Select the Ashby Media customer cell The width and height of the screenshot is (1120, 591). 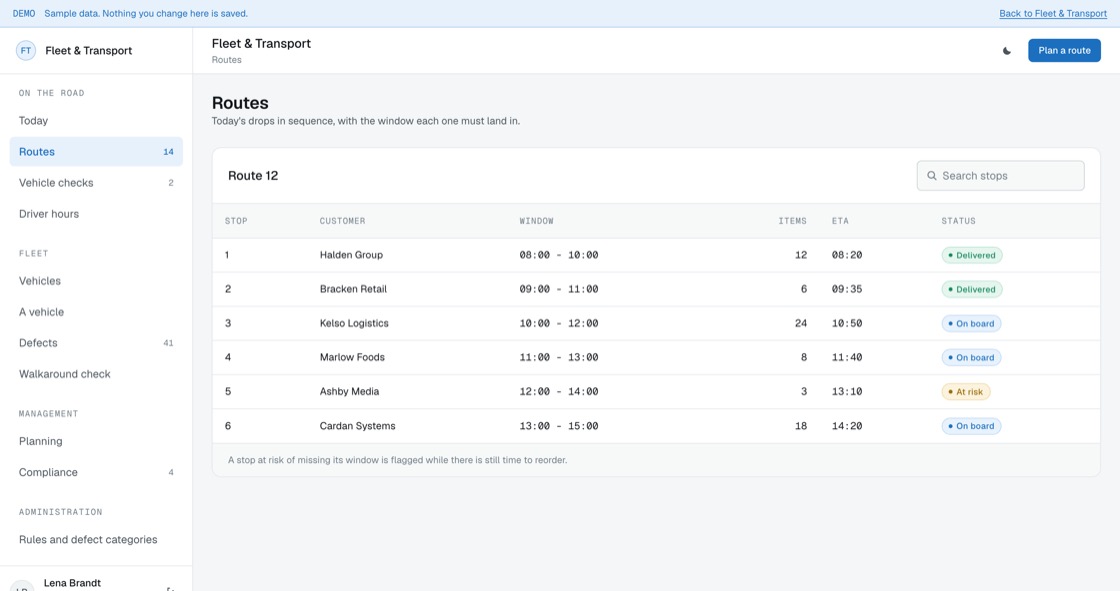click(x=349, y=392)
